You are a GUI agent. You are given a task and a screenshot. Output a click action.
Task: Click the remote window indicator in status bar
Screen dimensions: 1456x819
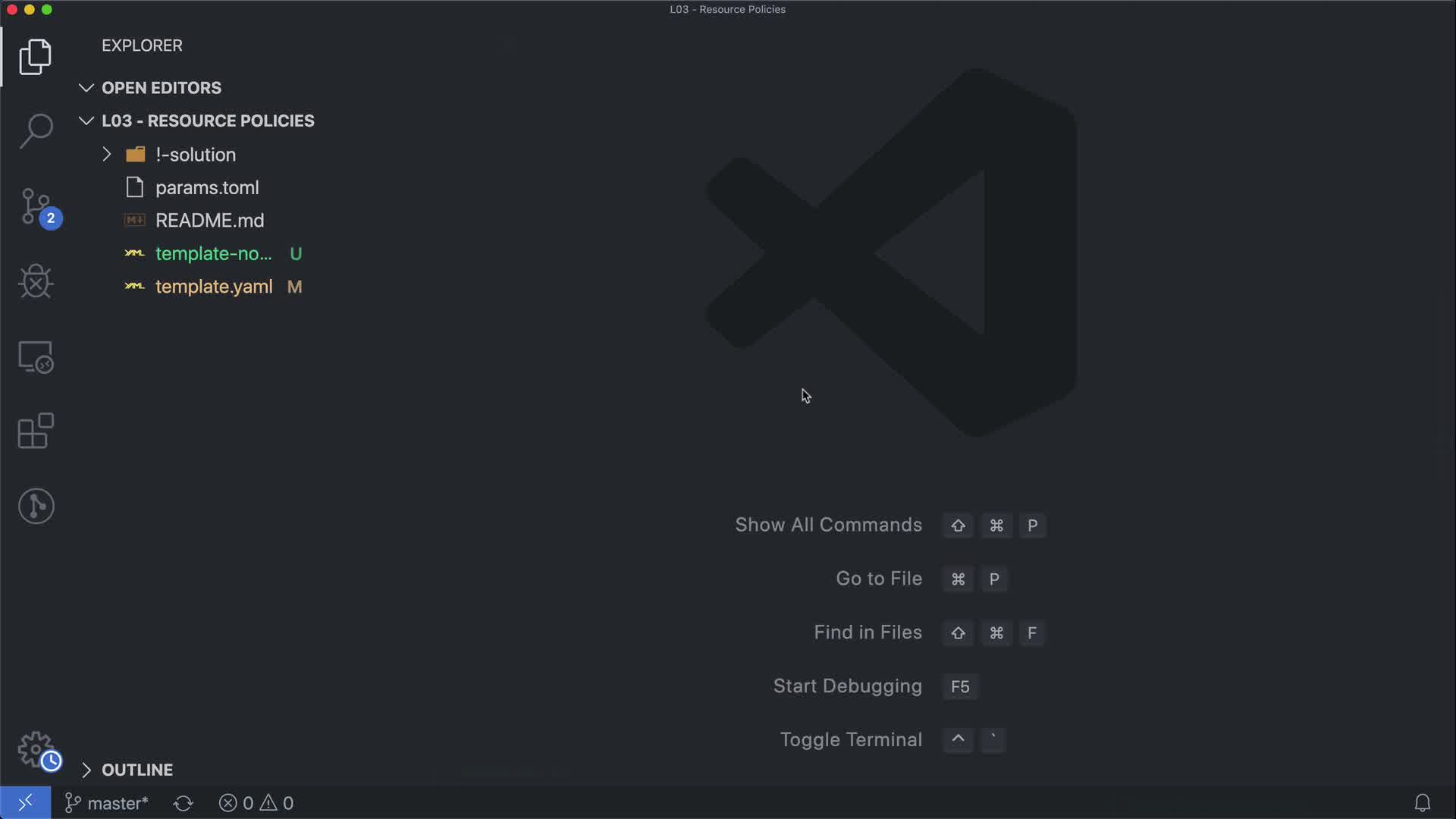coord(25,803)
